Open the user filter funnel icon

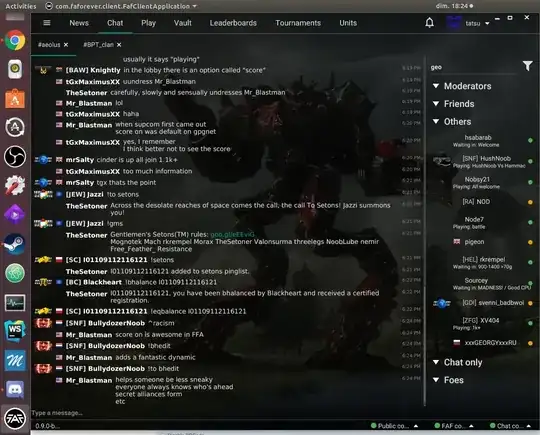pos(527,66)
